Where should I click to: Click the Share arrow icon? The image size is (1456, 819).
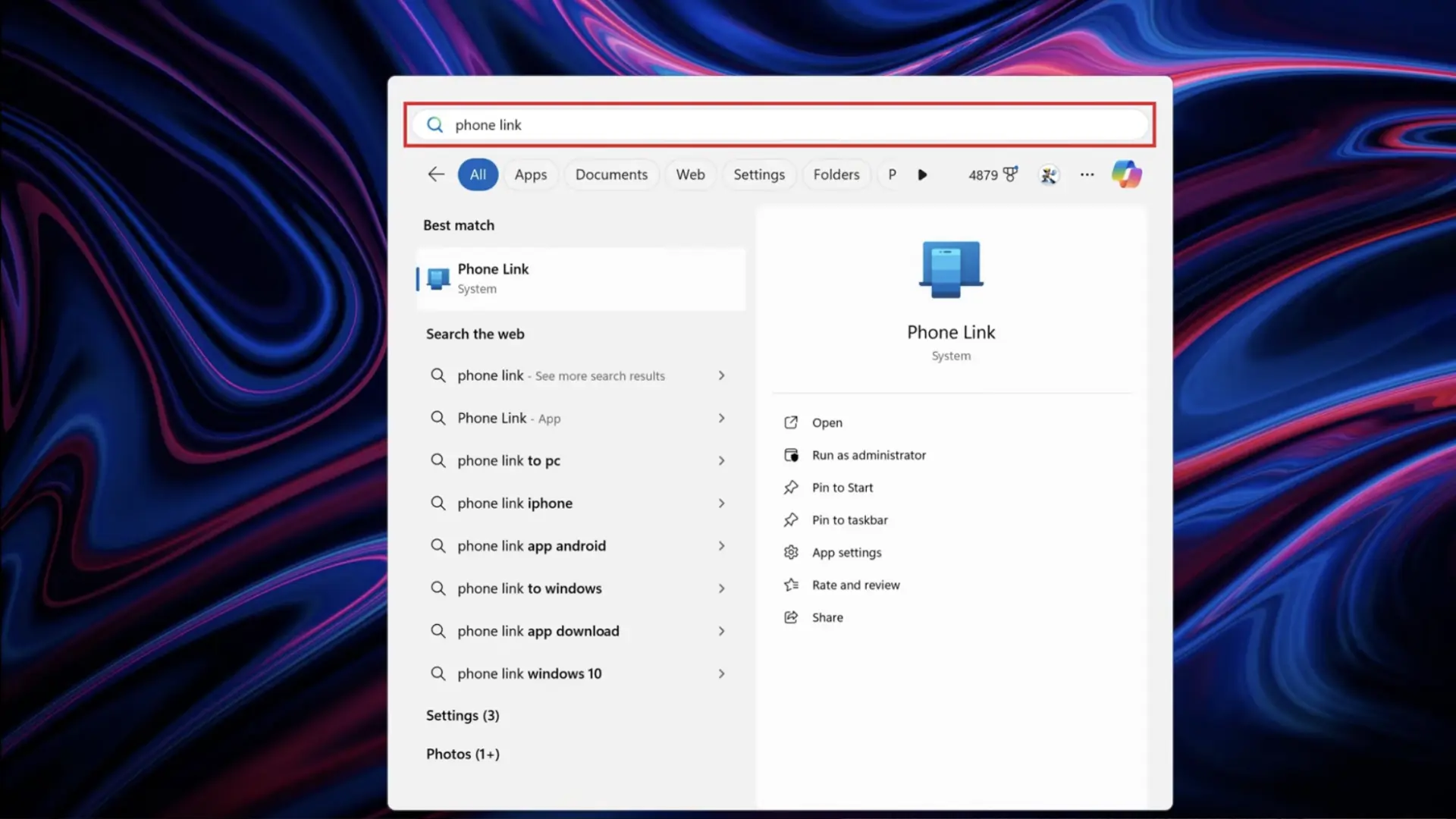pyautogui.click(x=791, y=617)
